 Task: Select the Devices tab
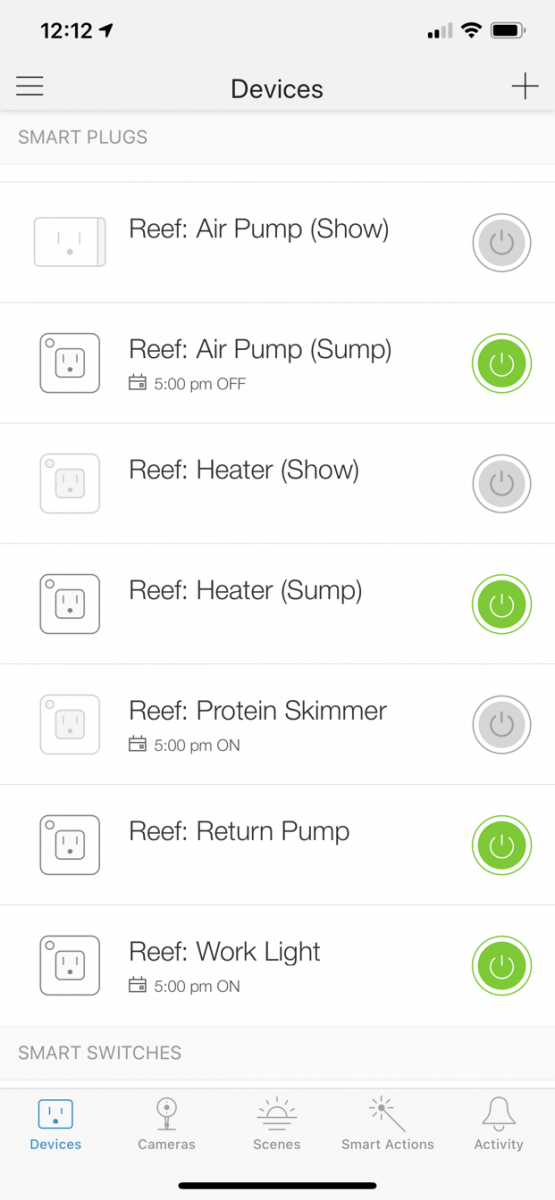[56, 1124]
